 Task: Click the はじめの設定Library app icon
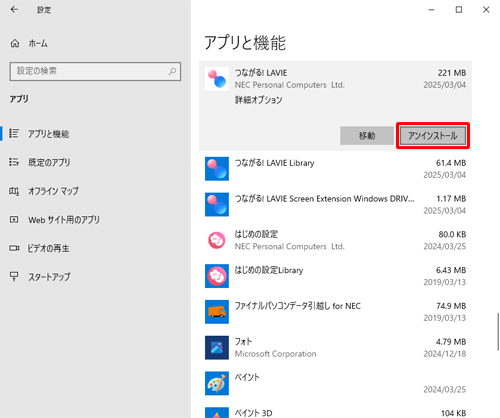(x=217, y=276)
